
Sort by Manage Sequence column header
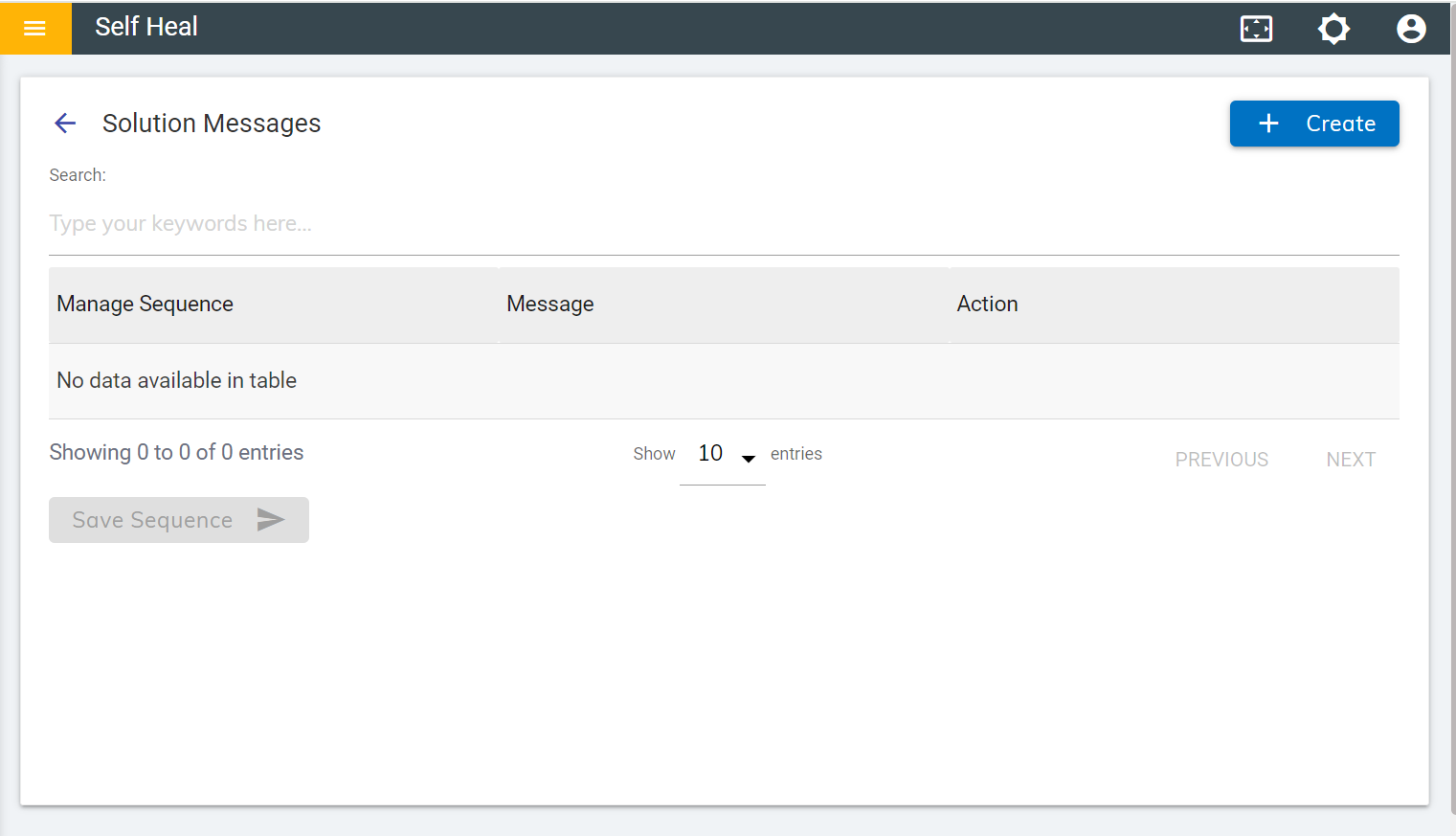(146, 305)
